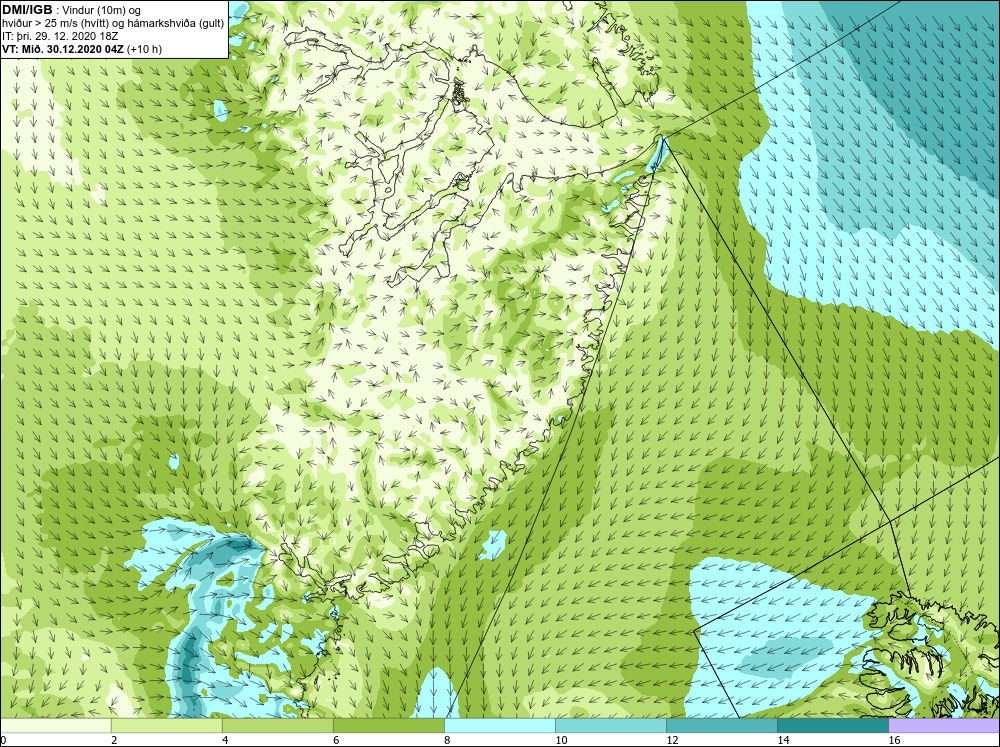The image size is (1000, 747).
Task: Click the 8–10 m/s light cyan legend segment
Action: [500, 725]
